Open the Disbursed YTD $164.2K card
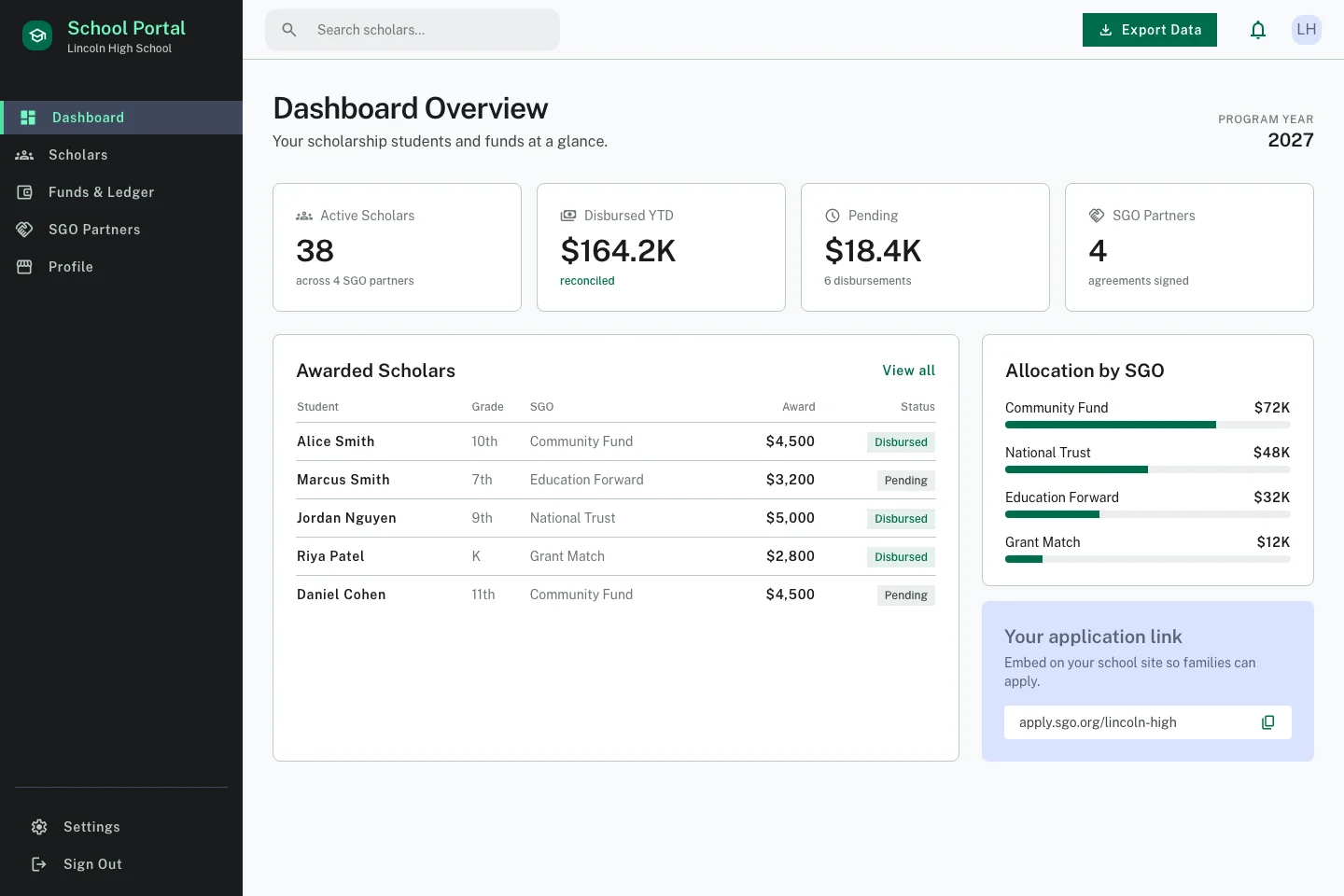 661,247
